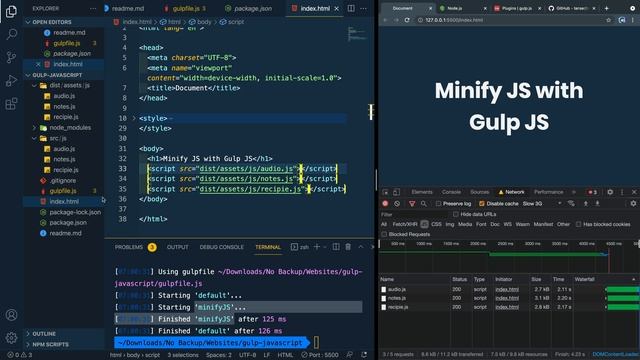This screenshot has width=640, height=360.
Task: Kill the terminal with trash icon
Action: tap(348, 247)
